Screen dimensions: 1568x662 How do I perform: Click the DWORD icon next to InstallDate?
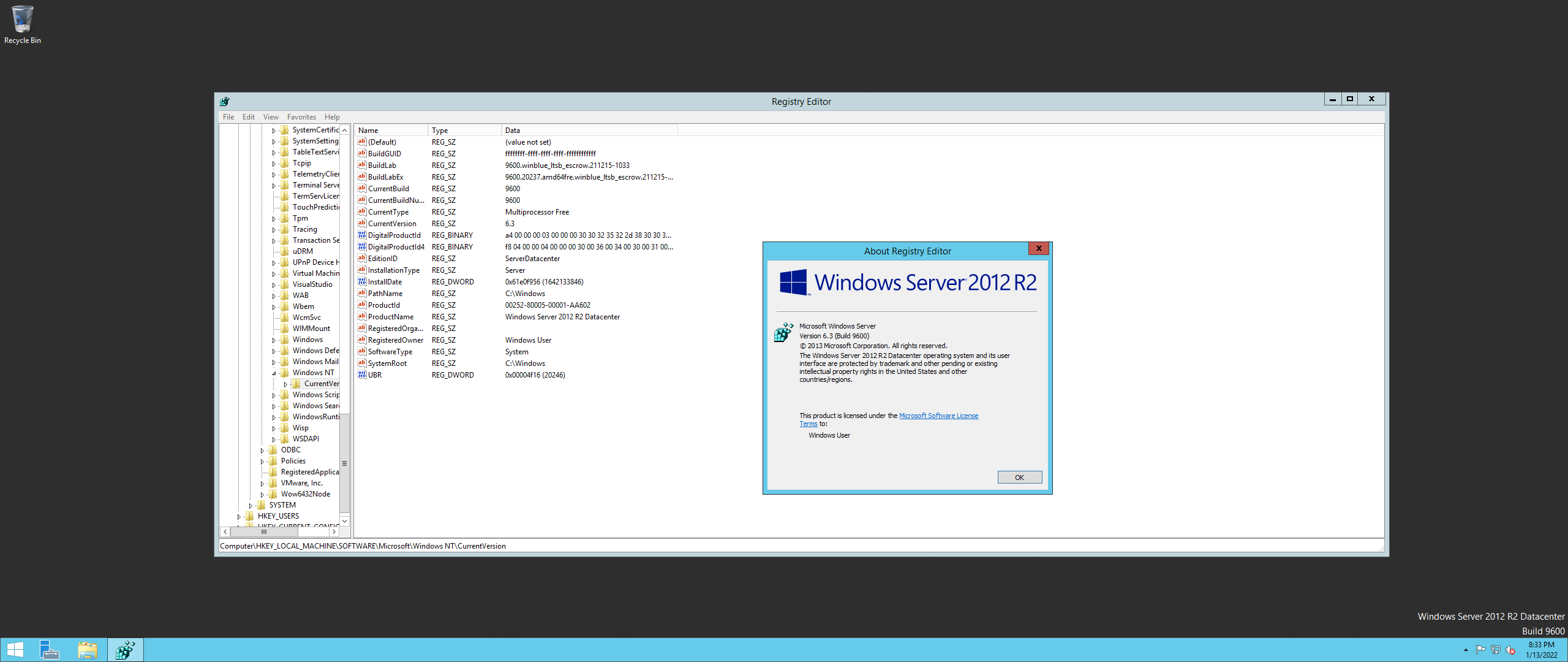tap(362, 281)
